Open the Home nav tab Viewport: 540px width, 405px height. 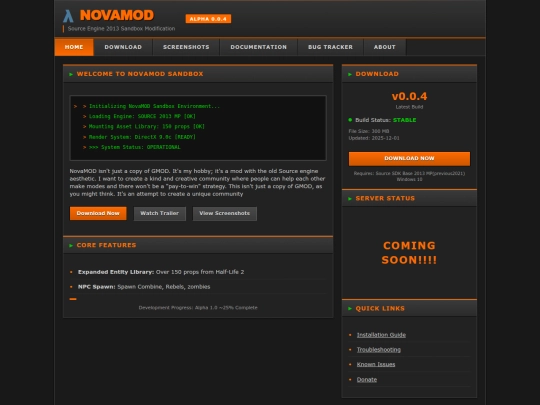click(x=74, y=47)
